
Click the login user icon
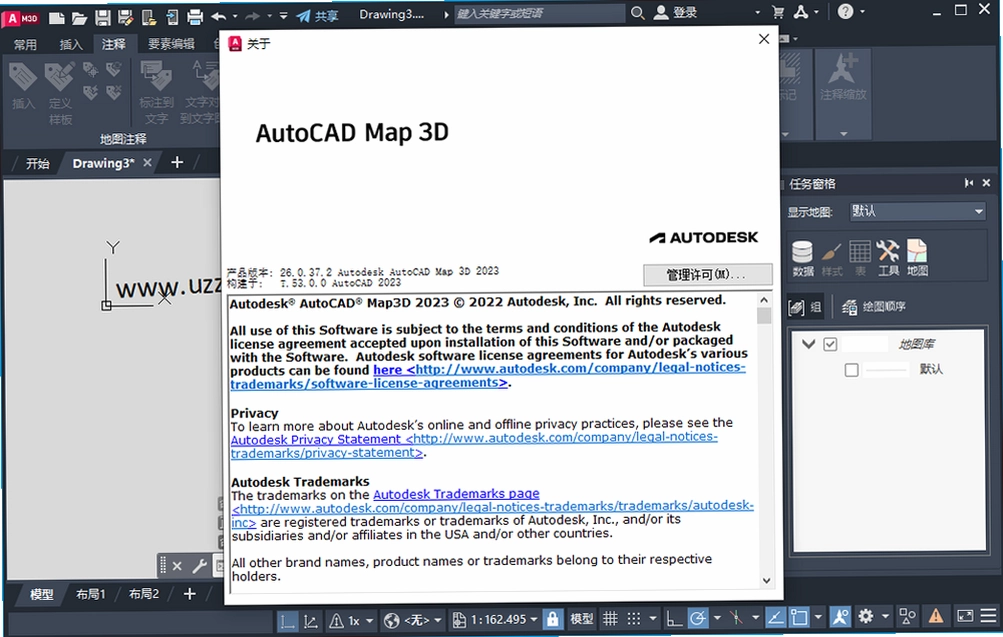(x=661, y=12)
